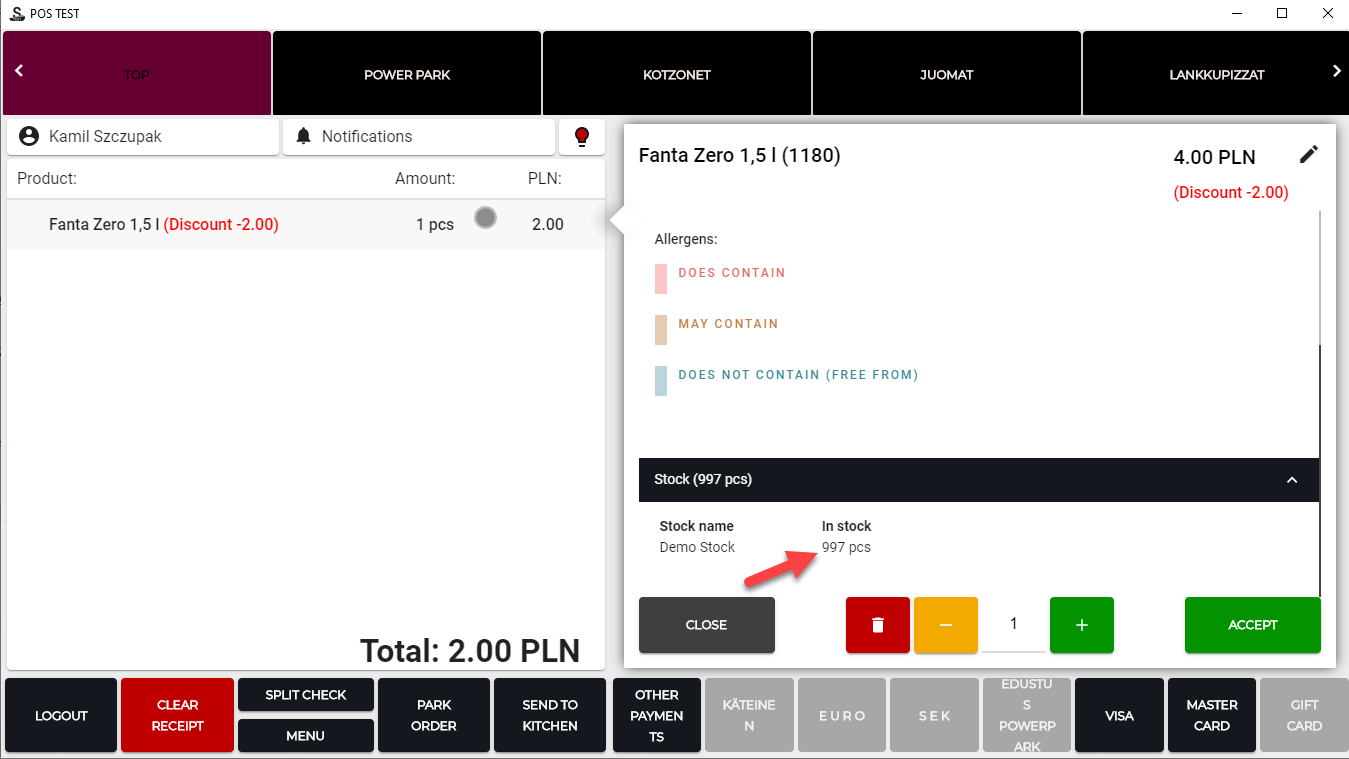
Task: Switch to the JUOMAT category tab
Action: click(946, 74)
